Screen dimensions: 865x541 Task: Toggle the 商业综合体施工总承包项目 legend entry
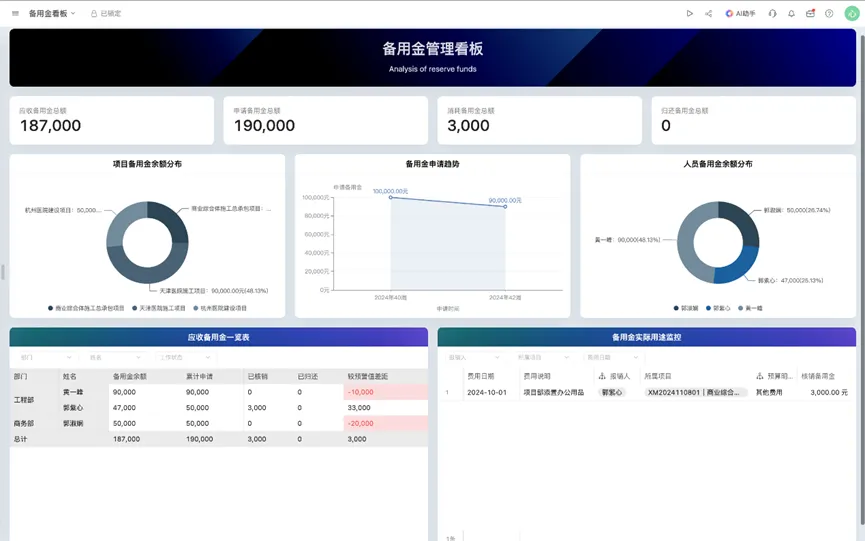86,308
